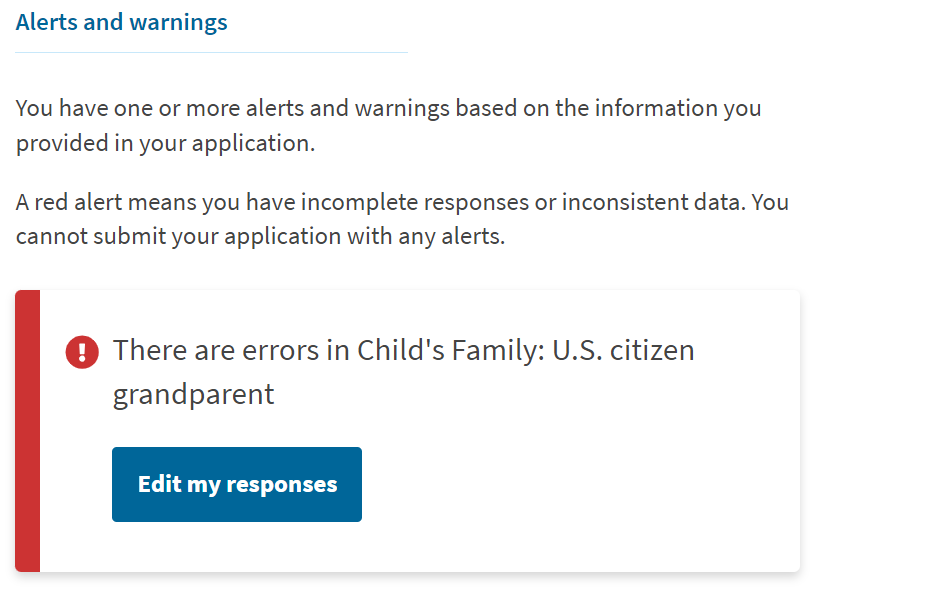Image resolution: width=946 pixels, height=595 pixels.
Task: Click the red vertical bar on alert card
Action: click(x=28, y=431)
